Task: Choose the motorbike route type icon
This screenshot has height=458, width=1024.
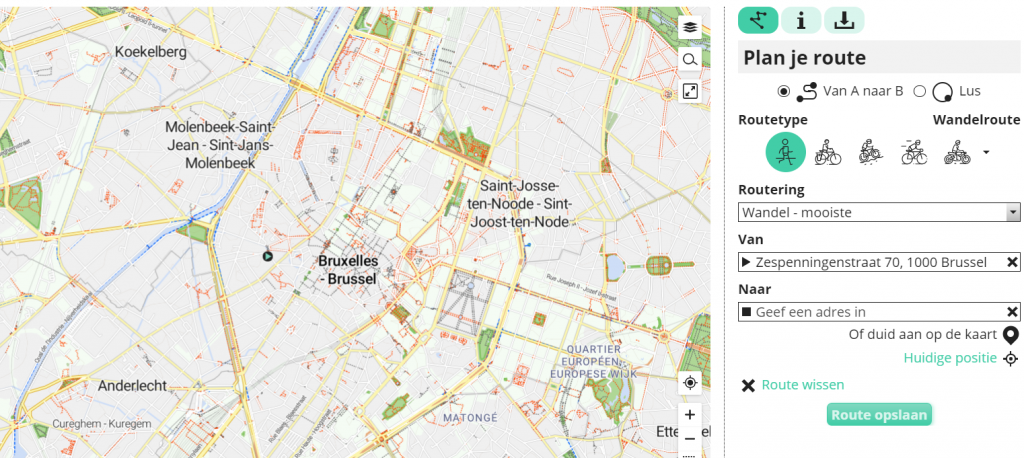Action: pyautogui.click(x=957, y=152)
